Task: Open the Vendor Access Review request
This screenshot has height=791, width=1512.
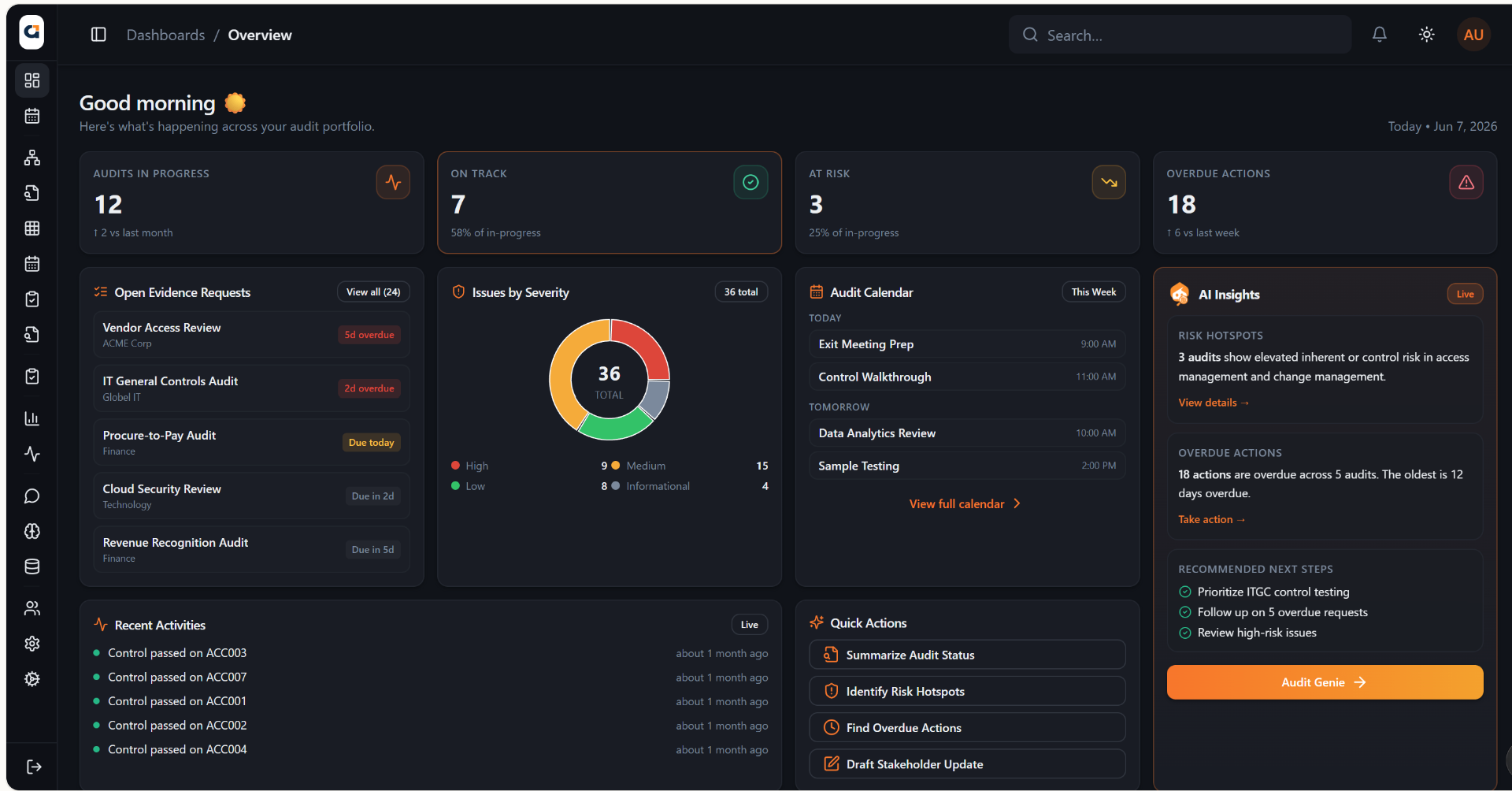Action: point(252,335)
